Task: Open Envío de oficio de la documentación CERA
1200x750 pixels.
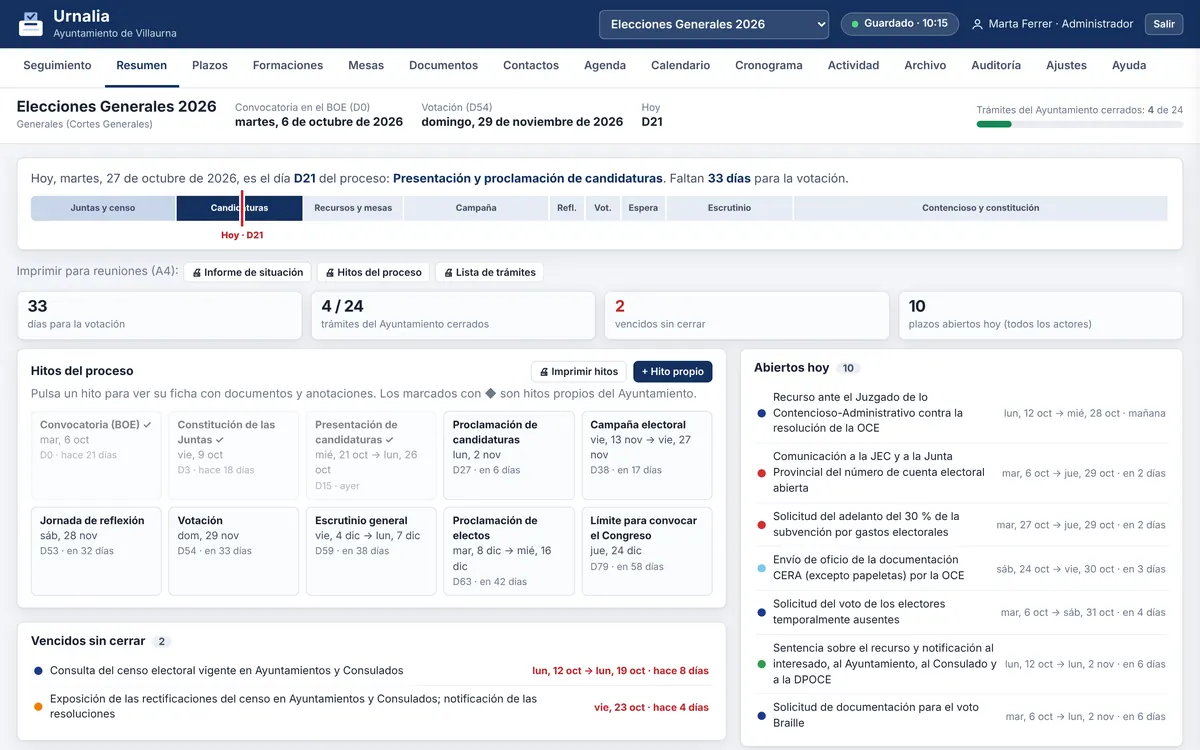Action: (x=961, y=568)
